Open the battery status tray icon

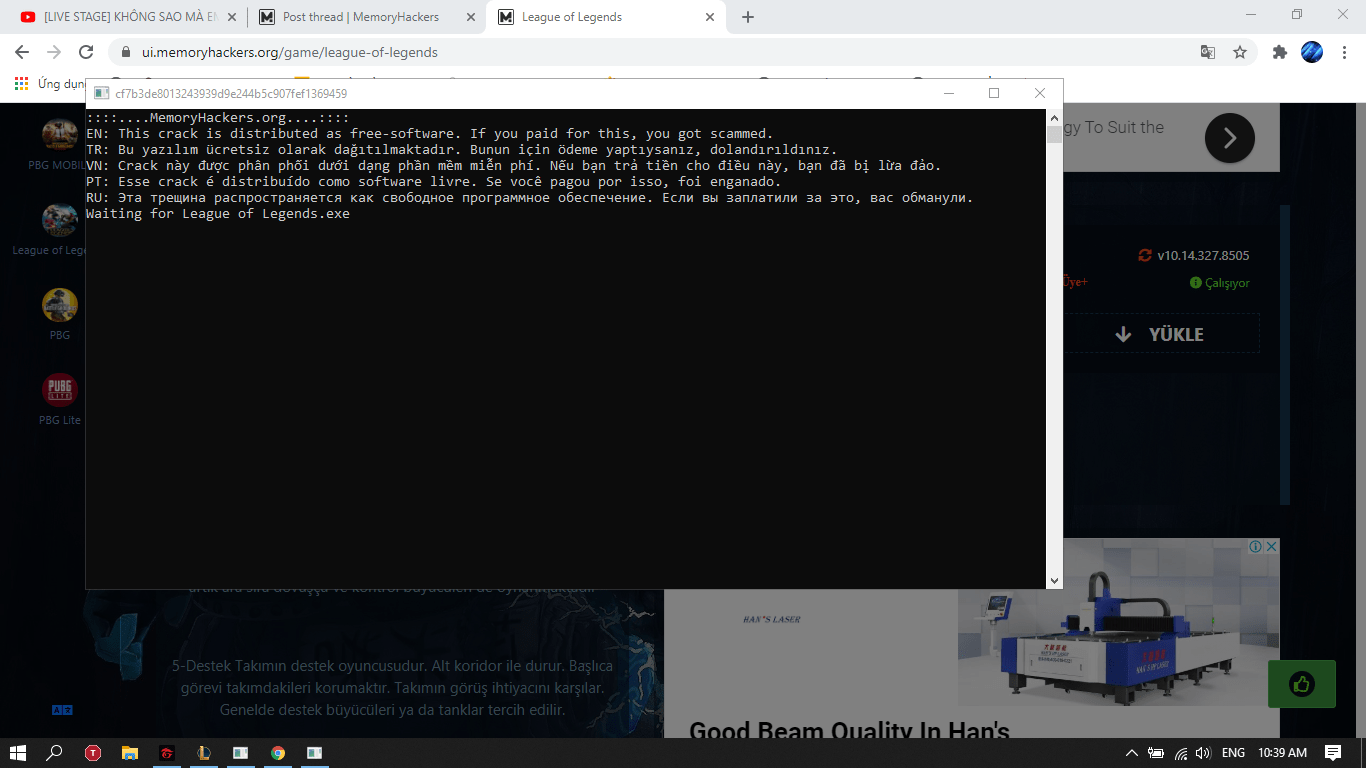1156,753
